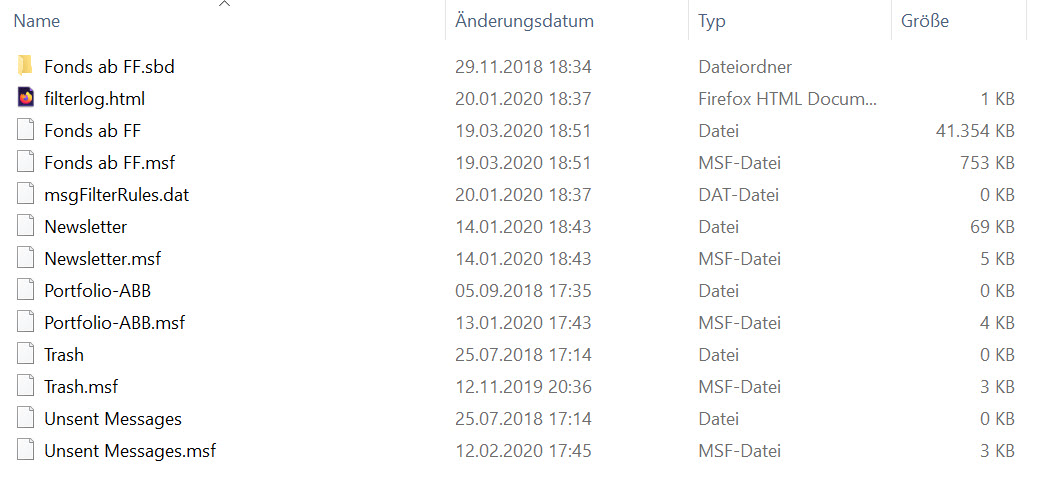1058x484 pixels.
Task: Sort files by the Name column header
Action: [x=36, y=21]
